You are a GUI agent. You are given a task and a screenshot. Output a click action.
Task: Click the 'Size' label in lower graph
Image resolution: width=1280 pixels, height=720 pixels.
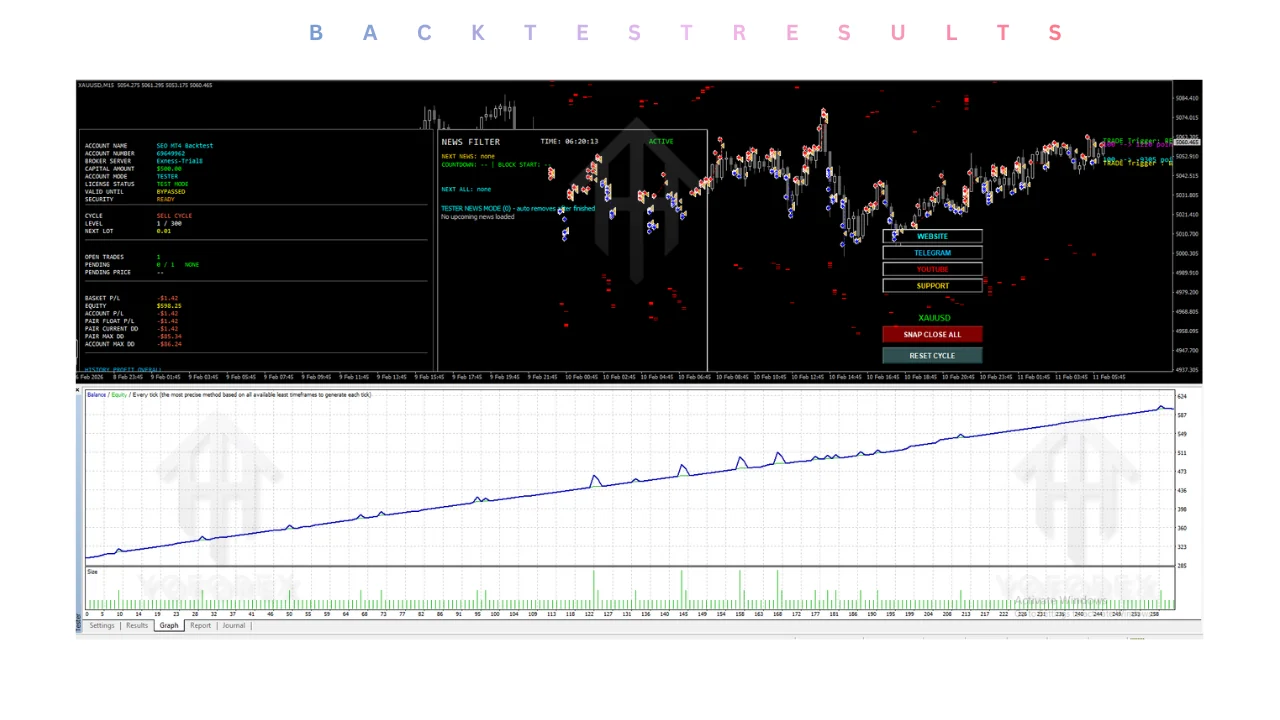(92, 572)
